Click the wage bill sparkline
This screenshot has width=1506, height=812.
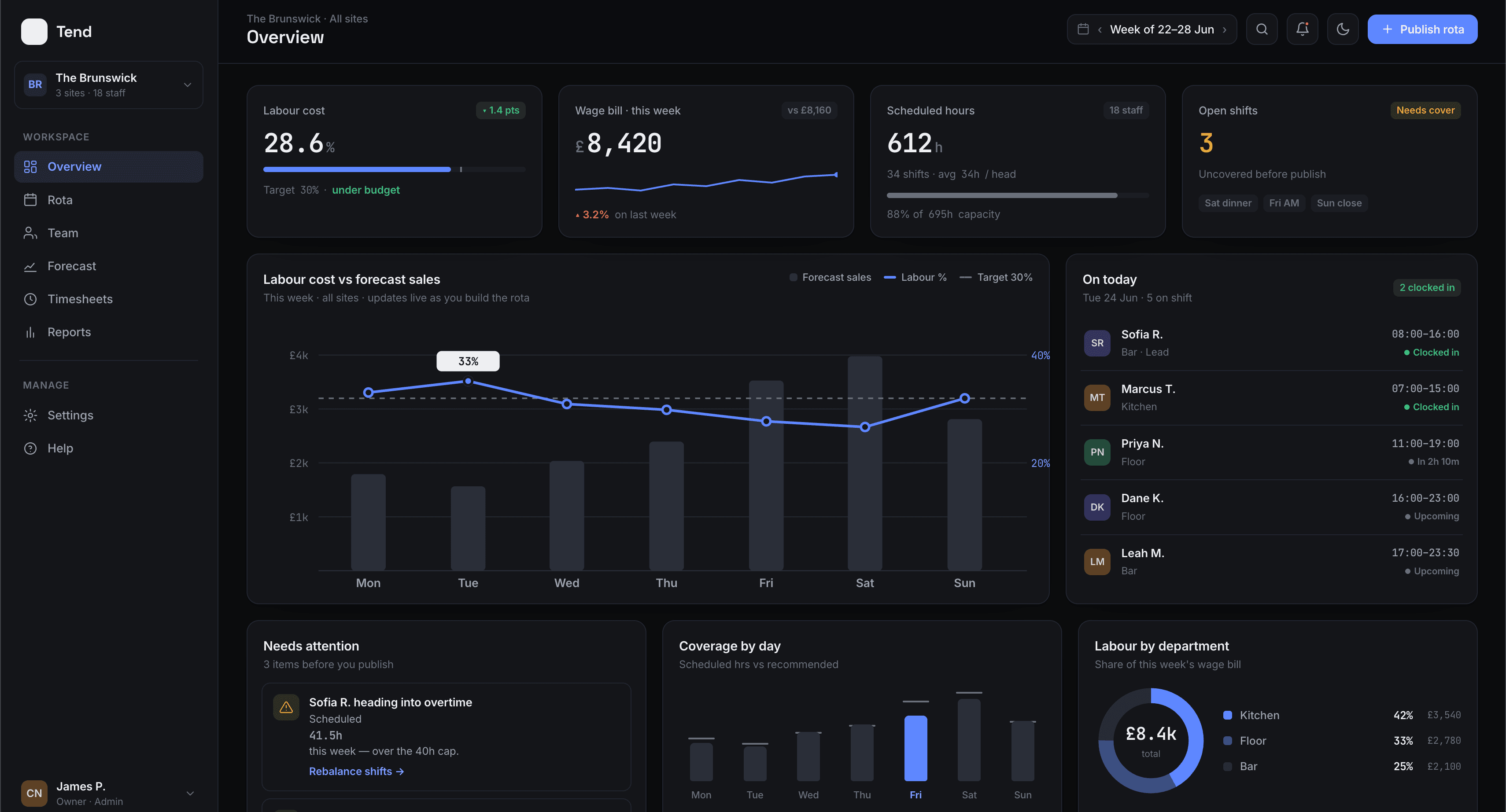(705, 182)
